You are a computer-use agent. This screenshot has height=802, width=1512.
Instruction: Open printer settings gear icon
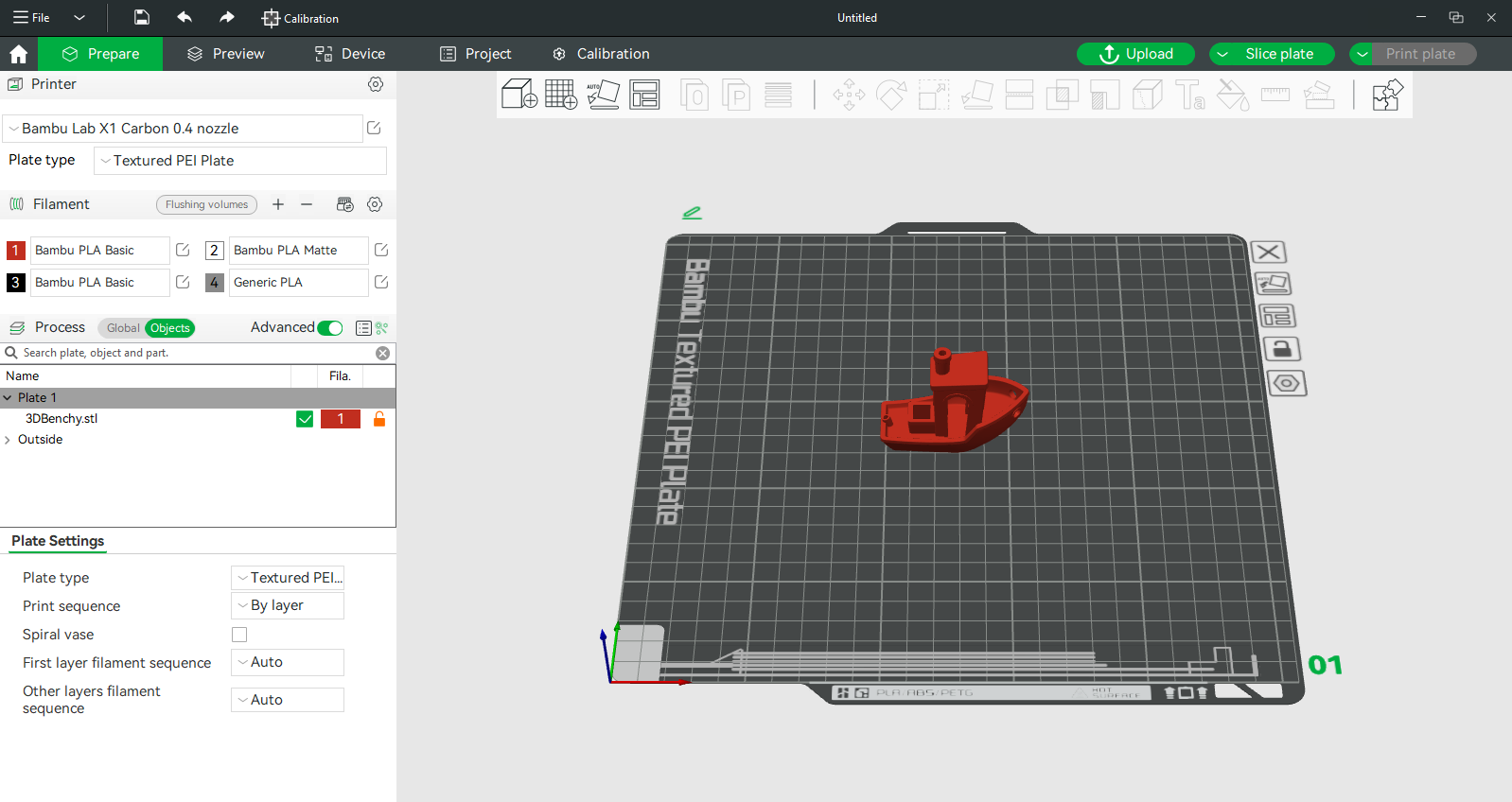[376, 84]
